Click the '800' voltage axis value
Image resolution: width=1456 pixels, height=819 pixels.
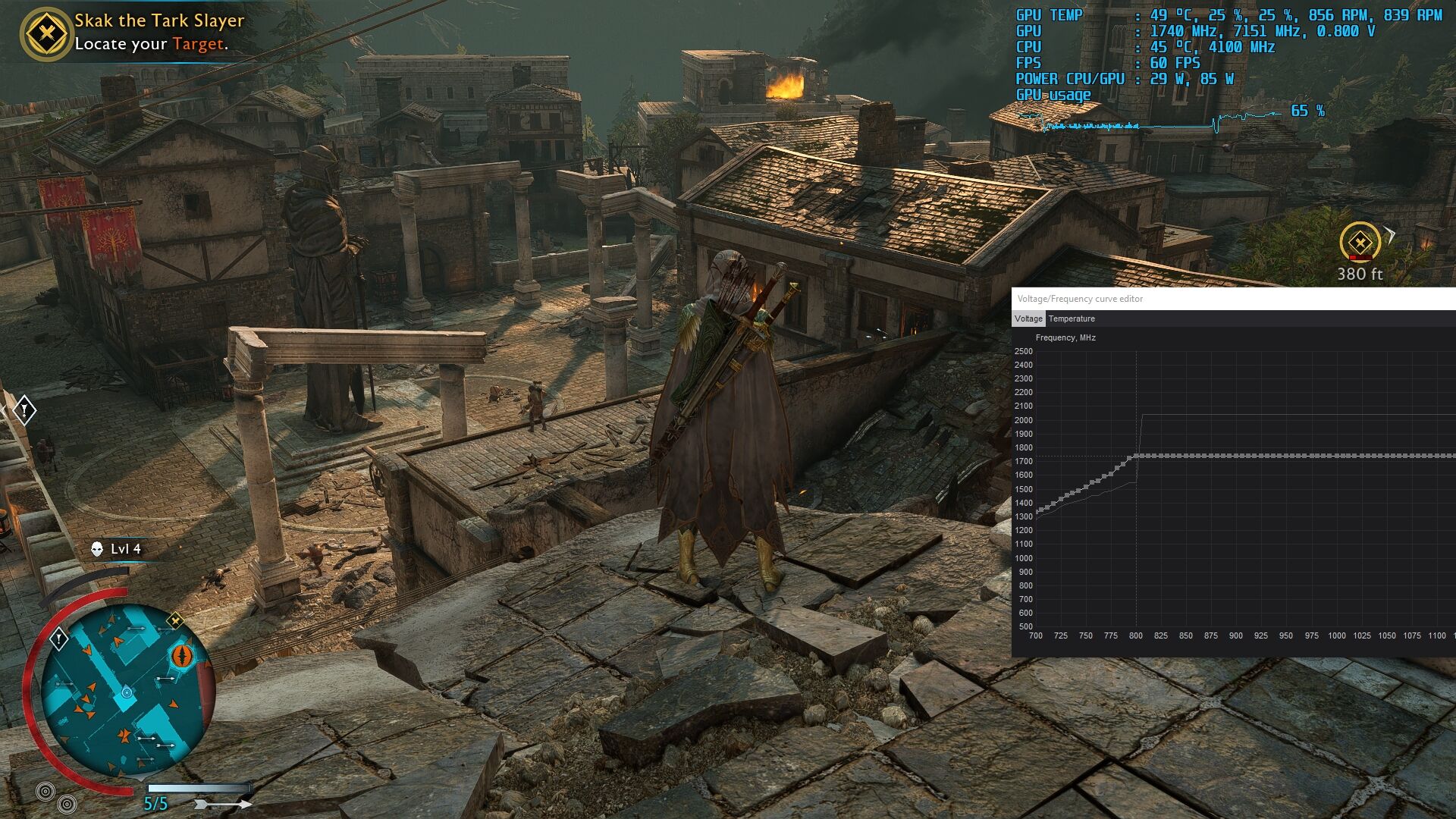1135,635
